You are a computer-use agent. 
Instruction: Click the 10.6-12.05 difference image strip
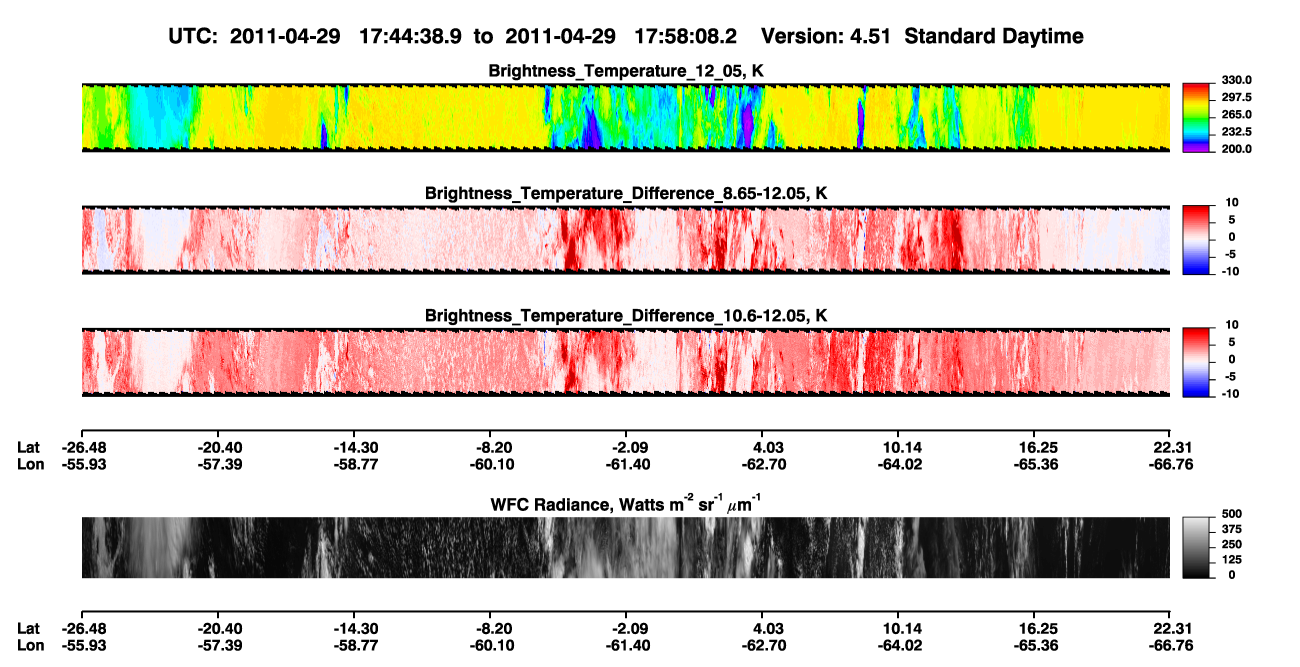click(625, 362)
